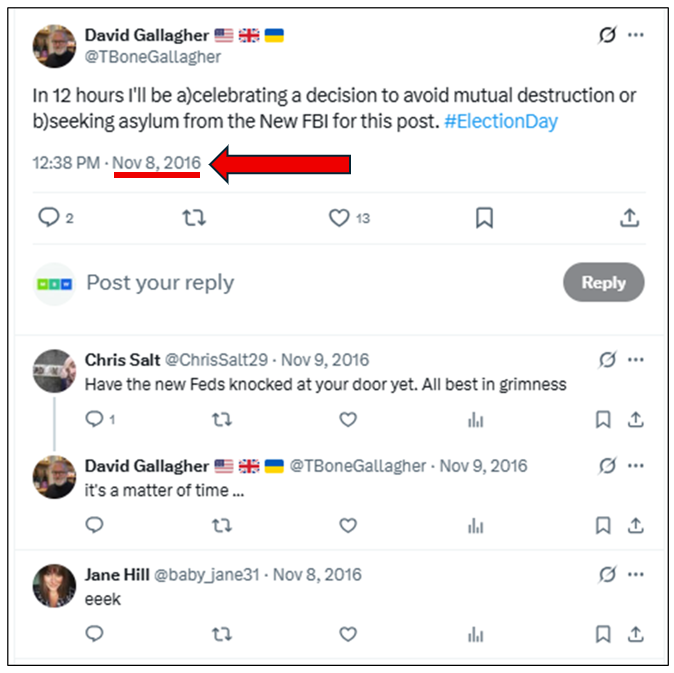Open more options on Chris Salt's reply

636,360
